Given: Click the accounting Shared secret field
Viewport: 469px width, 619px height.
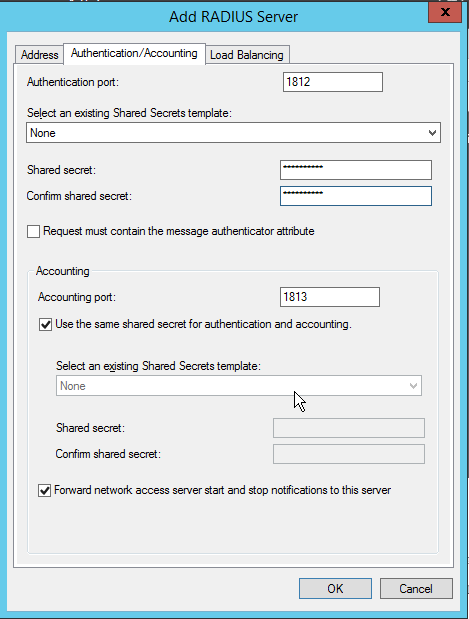Looking at the screenshot, I should [349, 428].
